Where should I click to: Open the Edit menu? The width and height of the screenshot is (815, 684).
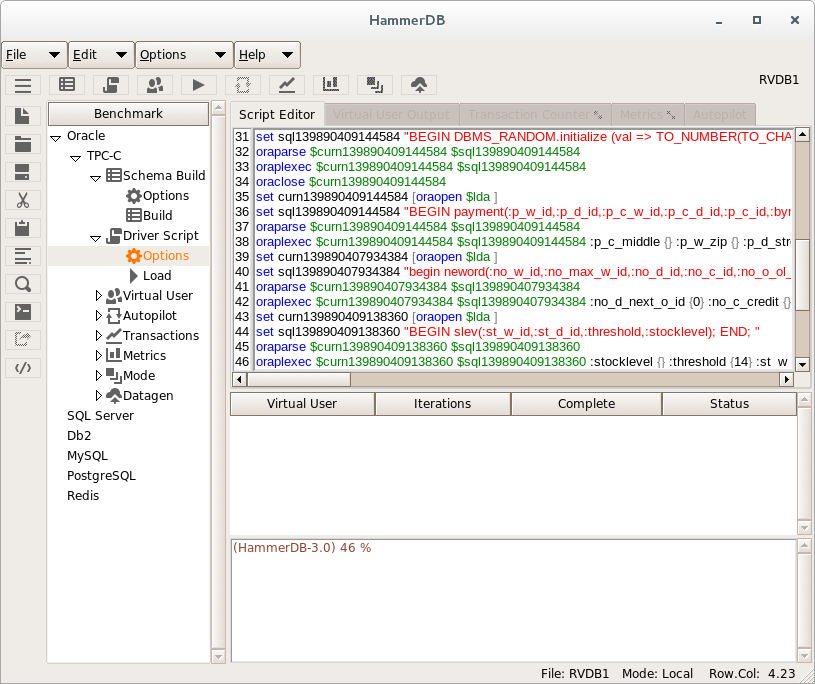point(101,55)
